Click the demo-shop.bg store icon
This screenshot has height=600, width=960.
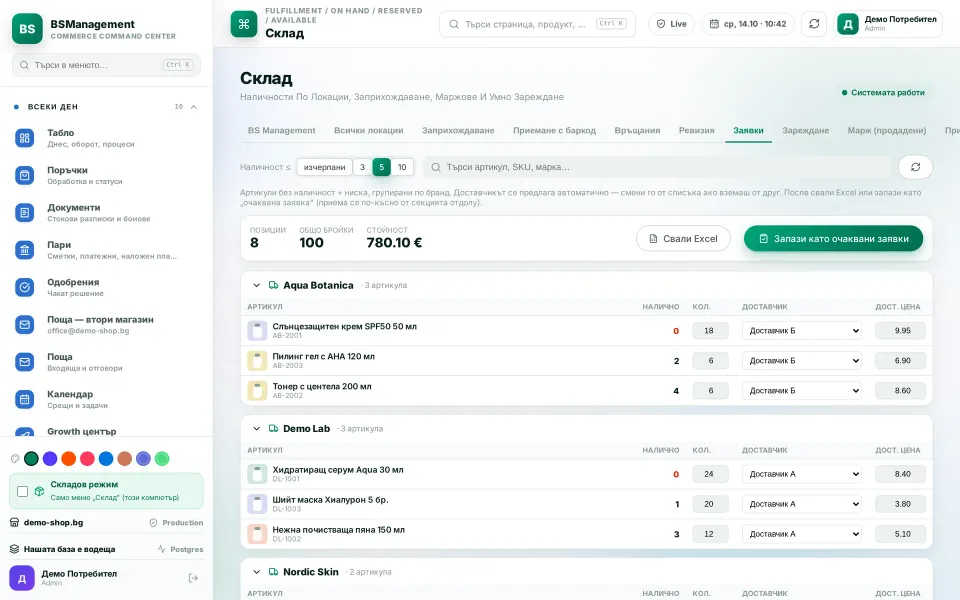tap(14, 522)
